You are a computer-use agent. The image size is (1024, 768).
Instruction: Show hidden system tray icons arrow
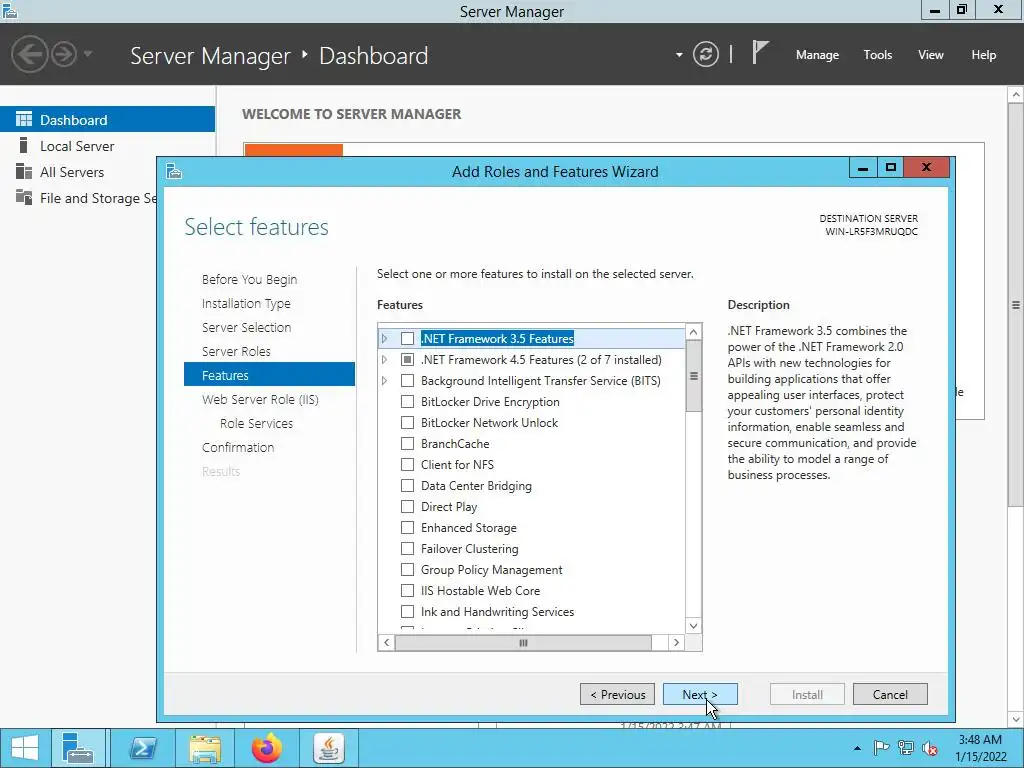[x=857, y=748]
